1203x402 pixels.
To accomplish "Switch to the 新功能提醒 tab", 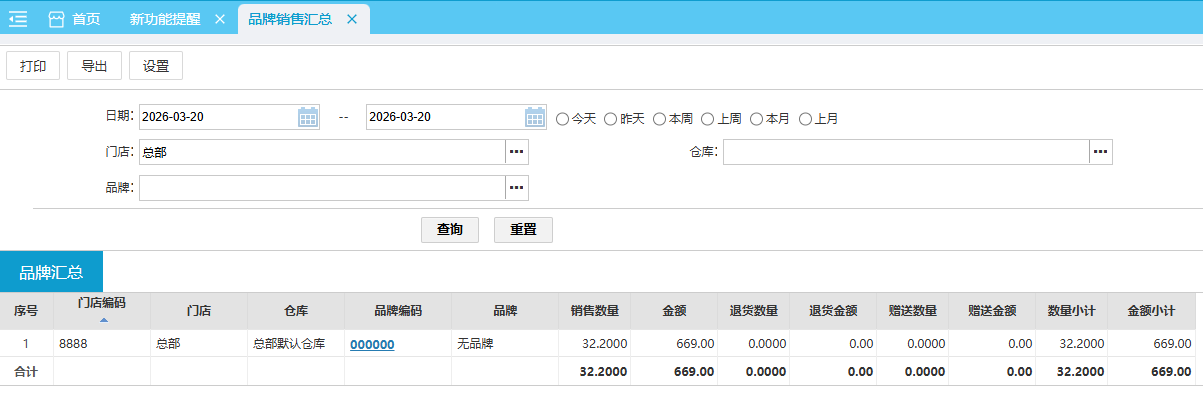I will click(x=162, y=19).
